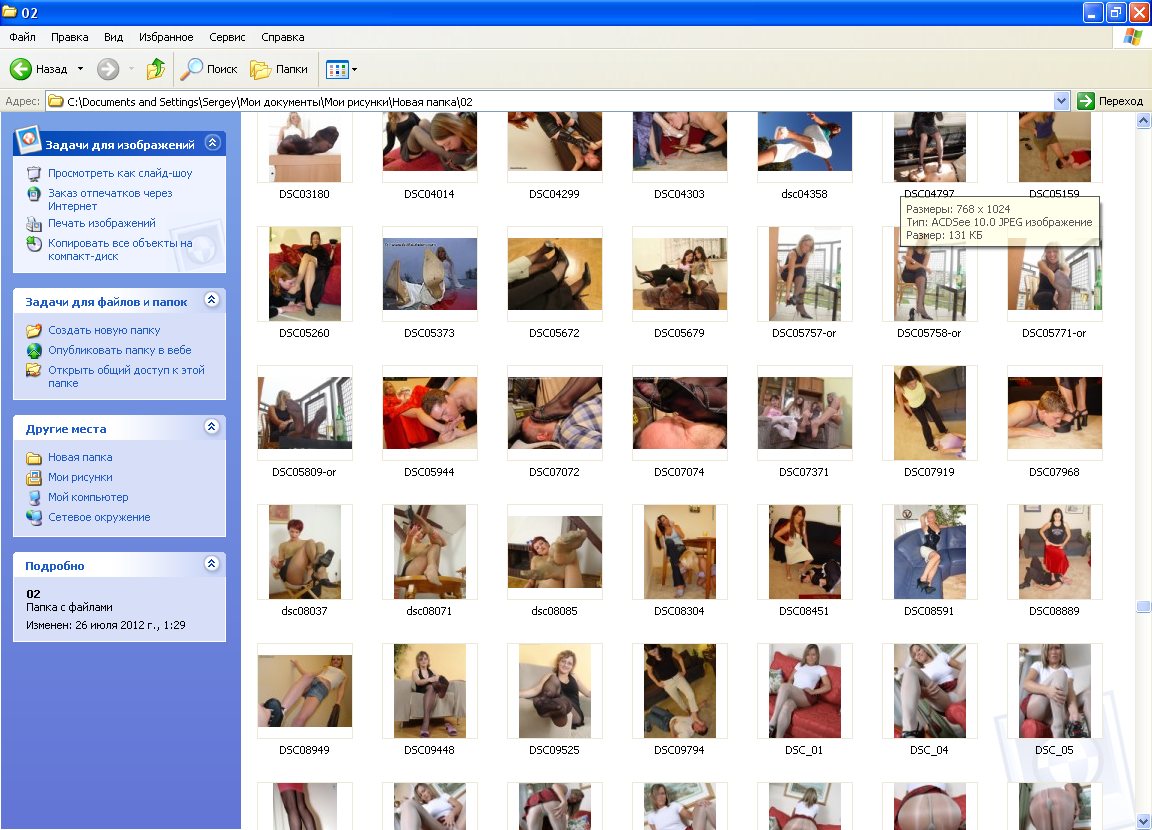Click the icon beside Заказ отпечатков через Интернет
Screen dimensions: 1152x830
pos(34,194)
